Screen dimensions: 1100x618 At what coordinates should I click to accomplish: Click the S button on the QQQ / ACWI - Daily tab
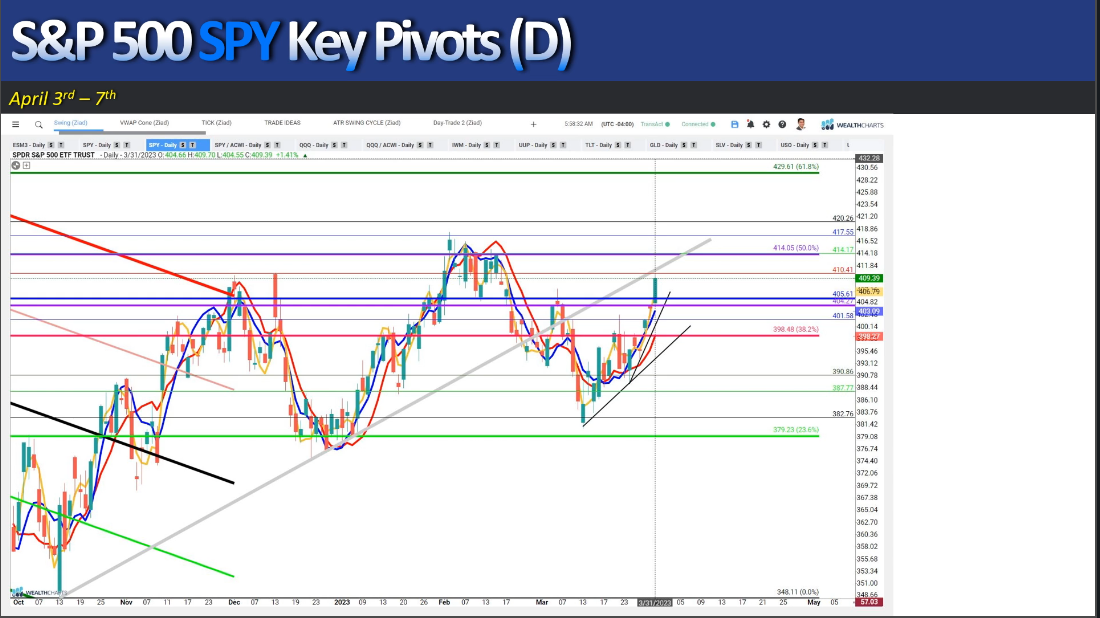pos(420,145)
